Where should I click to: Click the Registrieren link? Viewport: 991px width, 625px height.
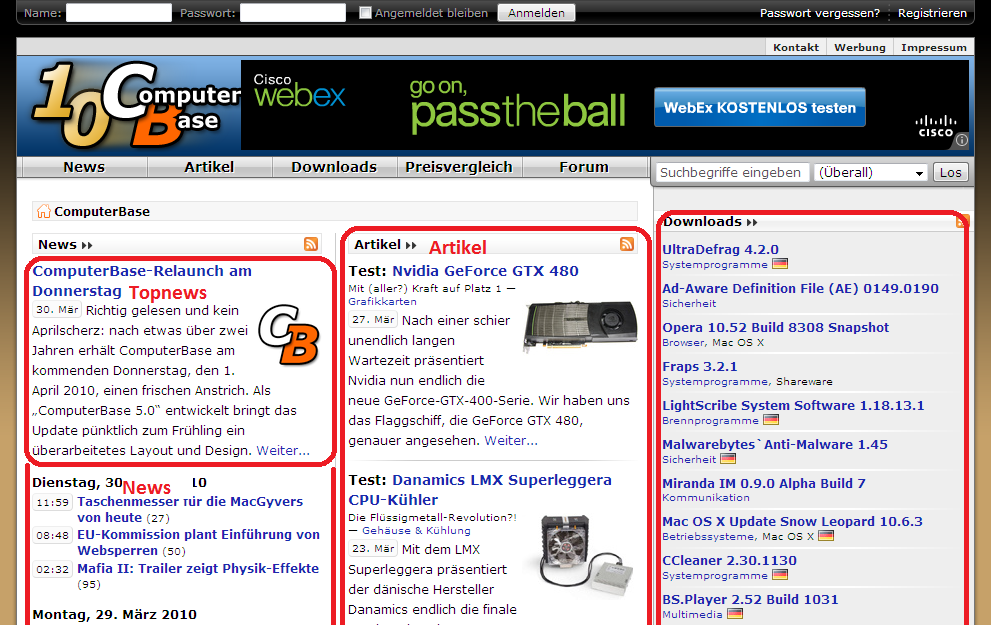click(932, 13)
